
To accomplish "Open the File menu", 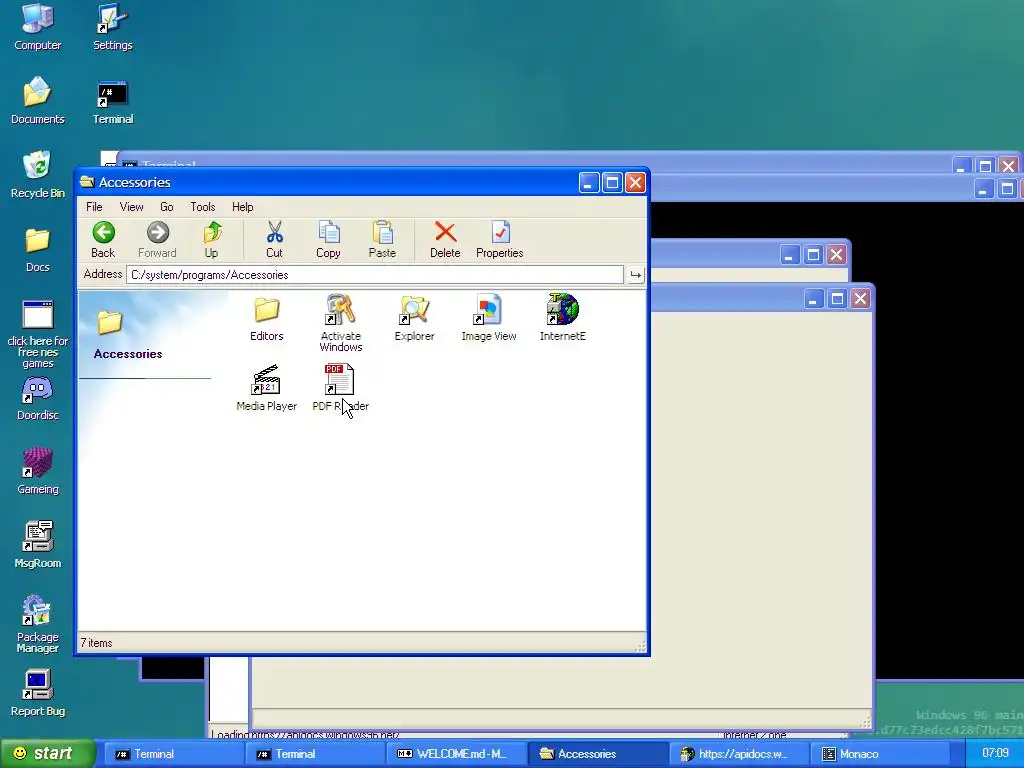I will [x=94, y=207].
